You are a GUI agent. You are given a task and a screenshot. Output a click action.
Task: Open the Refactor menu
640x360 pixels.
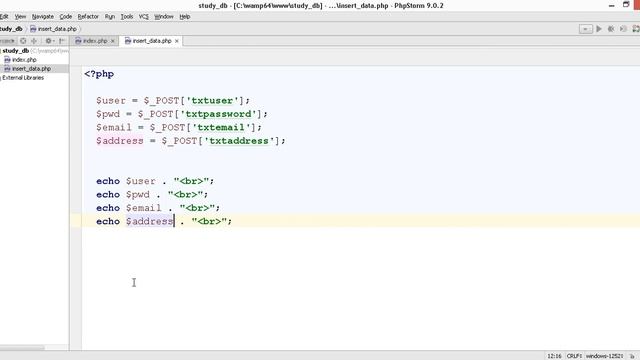pyautogui.click(x=88, y=17)
